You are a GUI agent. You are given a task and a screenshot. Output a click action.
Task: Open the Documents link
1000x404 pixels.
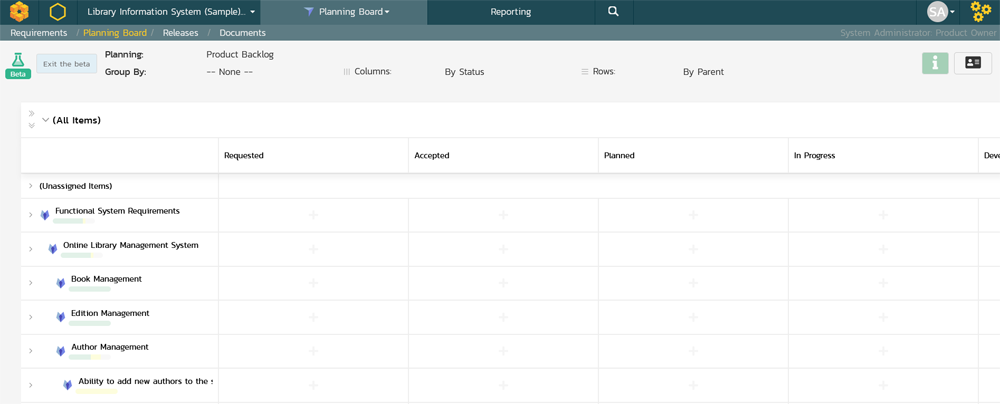click(x=242, y=33)
